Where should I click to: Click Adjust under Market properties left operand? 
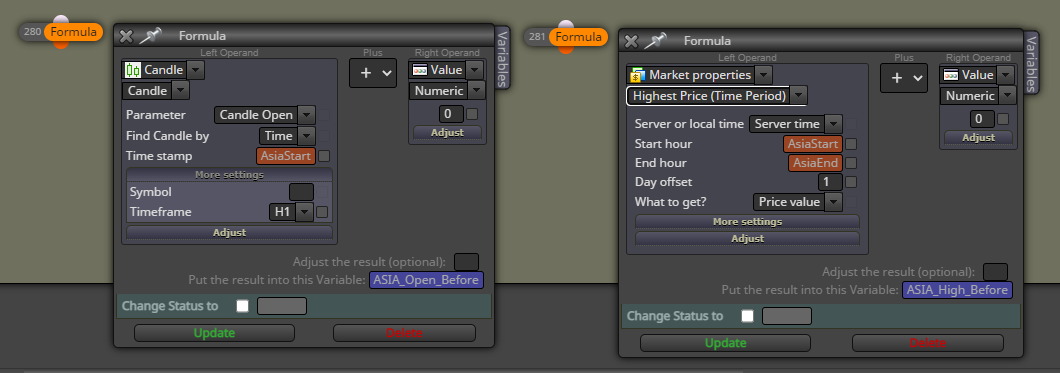coord(747,239)
